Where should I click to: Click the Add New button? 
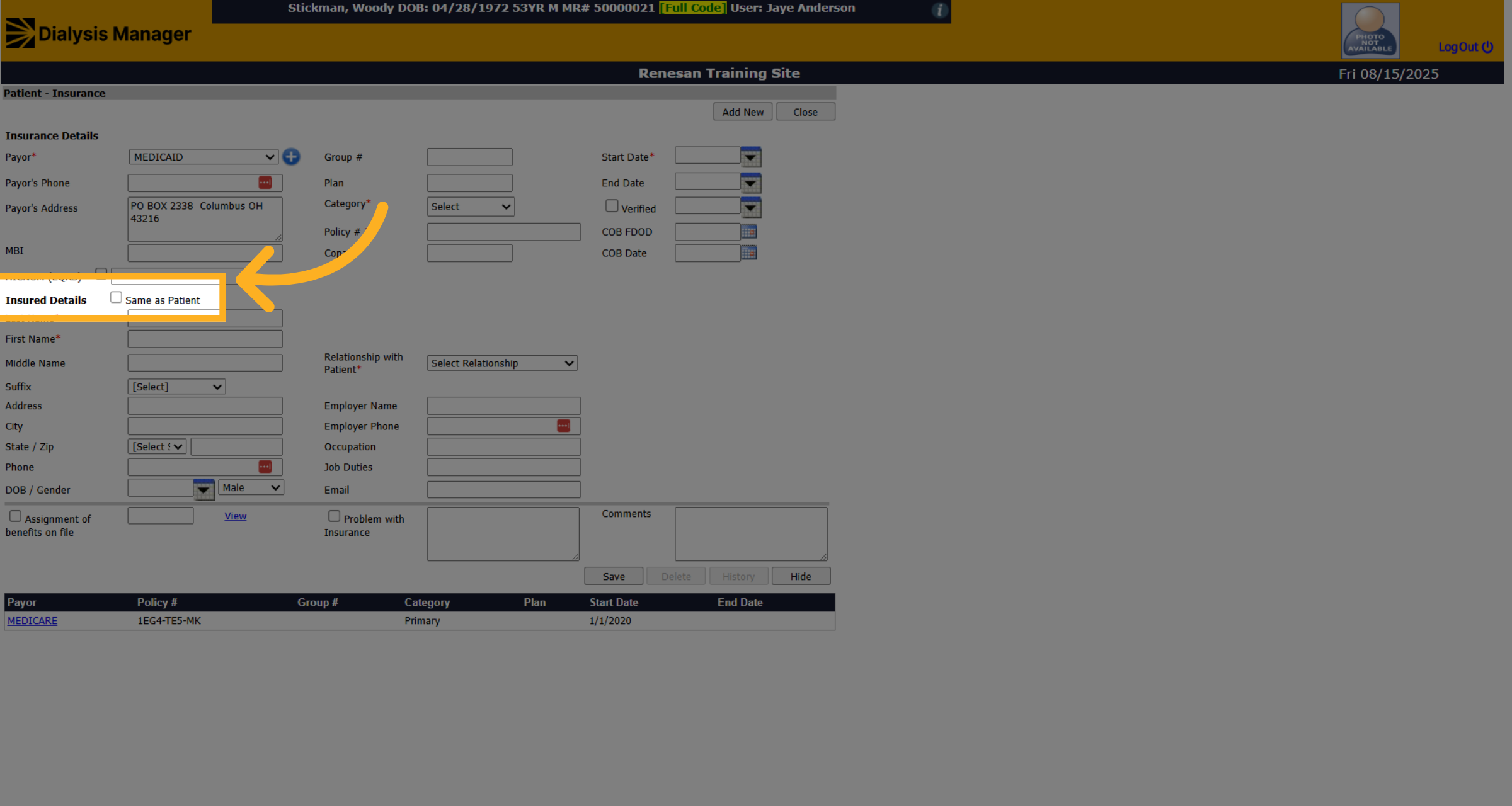pyautogui.click(x=743, y=112)
